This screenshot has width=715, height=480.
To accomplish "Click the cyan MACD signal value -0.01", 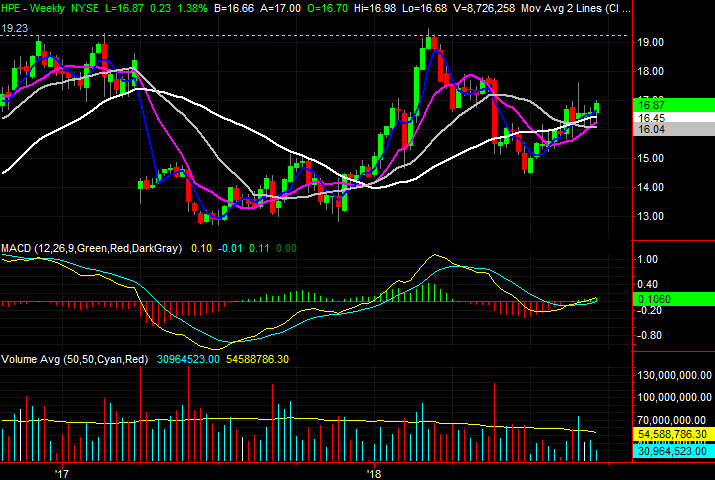I will (x=230, y=248).
